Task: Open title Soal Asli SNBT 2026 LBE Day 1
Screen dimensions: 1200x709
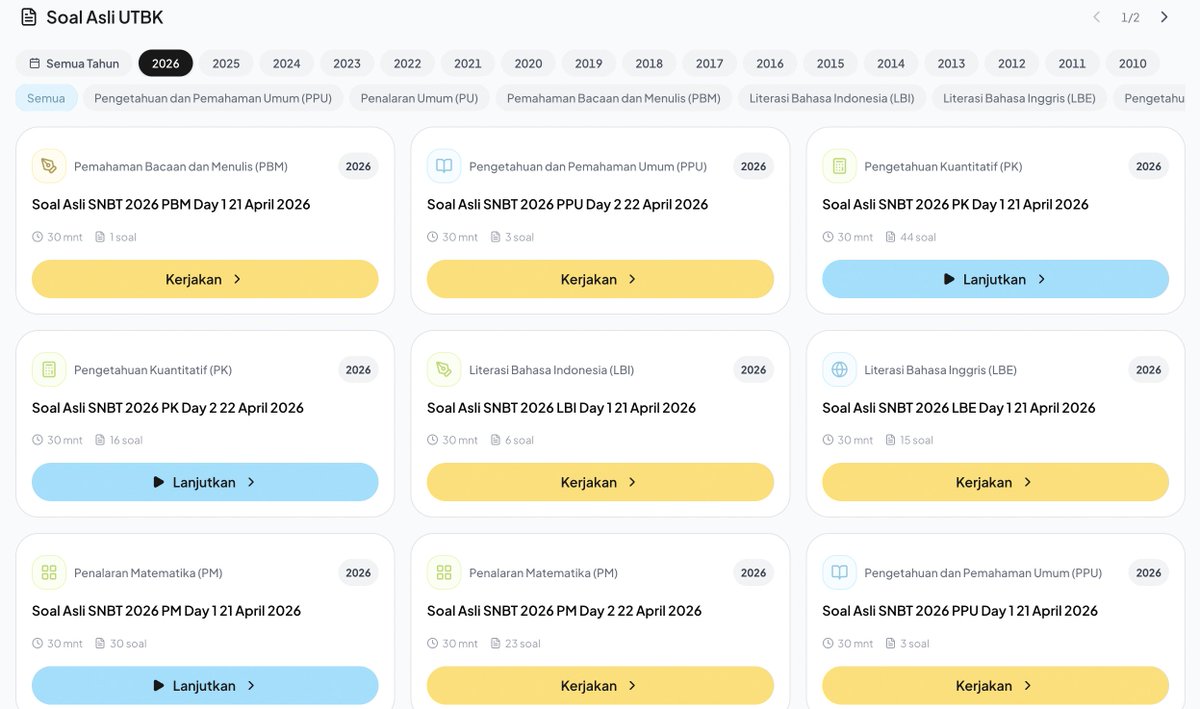Action: [958, 407]
